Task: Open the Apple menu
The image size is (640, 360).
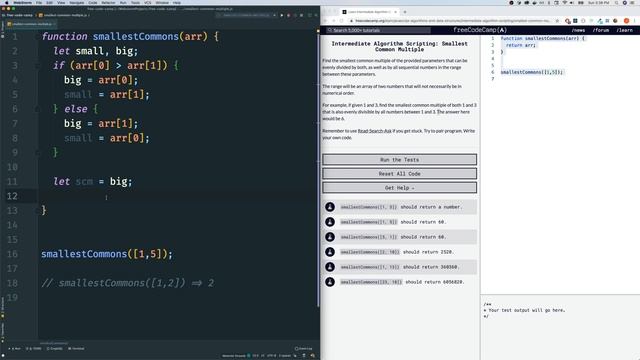Action: pos(7,2)
